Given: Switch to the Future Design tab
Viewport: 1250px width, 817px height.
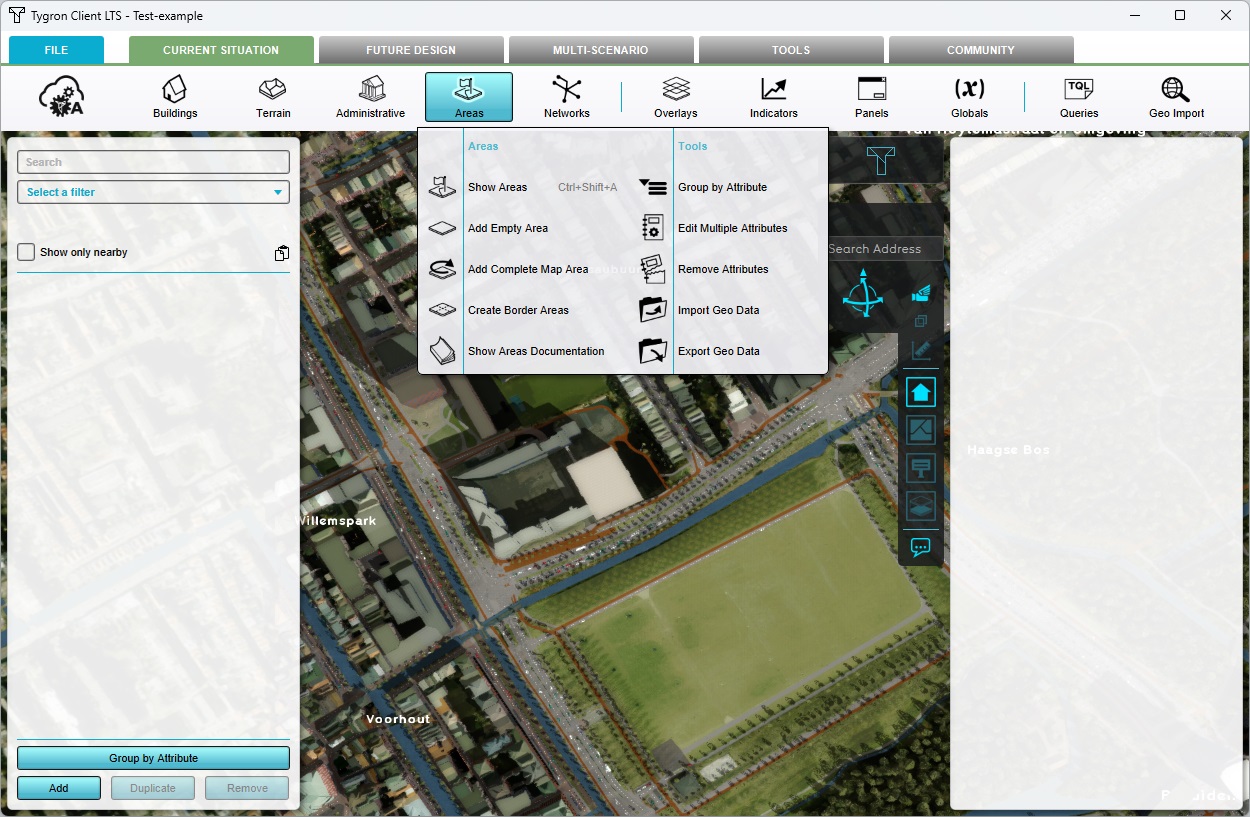Looking at the screenshot, I should 410,50.
